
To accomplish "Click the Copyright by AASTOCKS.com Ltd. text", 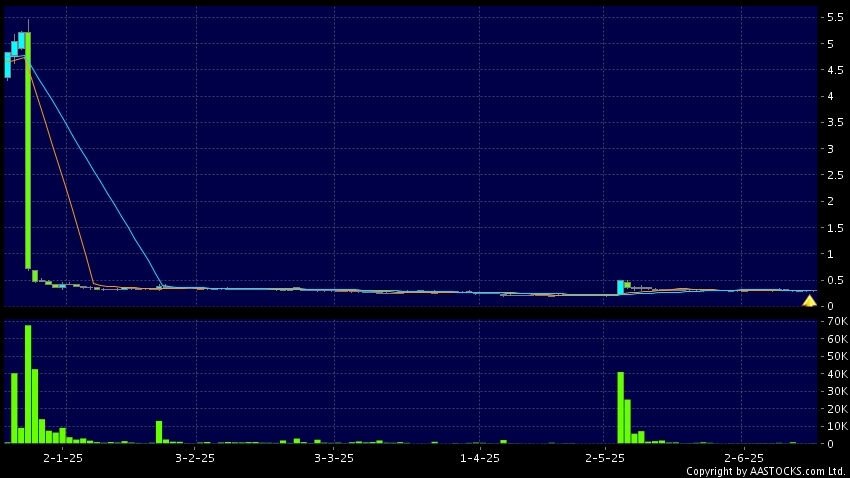I will pos(765,471).
